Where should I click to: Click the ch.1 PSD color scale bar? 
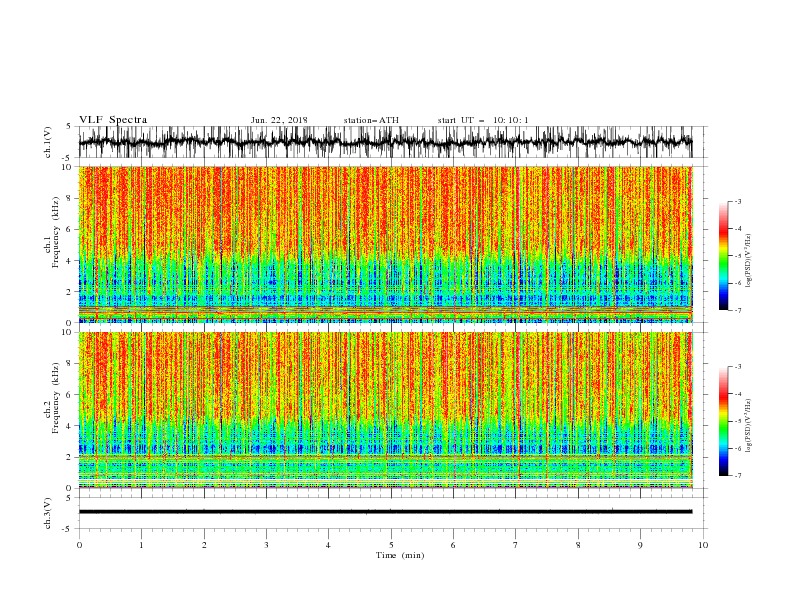click(723, 256)
